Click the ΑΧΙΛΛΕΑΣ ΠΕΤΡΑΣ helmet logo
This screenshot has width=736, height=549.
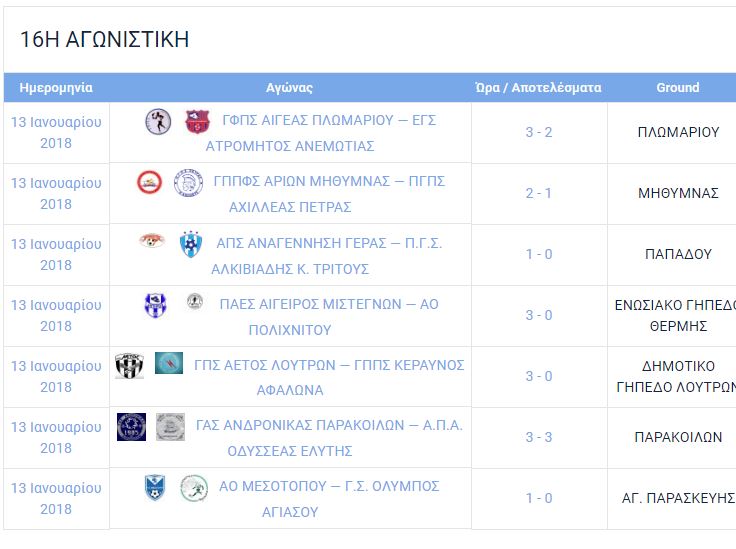click(188, 182)
